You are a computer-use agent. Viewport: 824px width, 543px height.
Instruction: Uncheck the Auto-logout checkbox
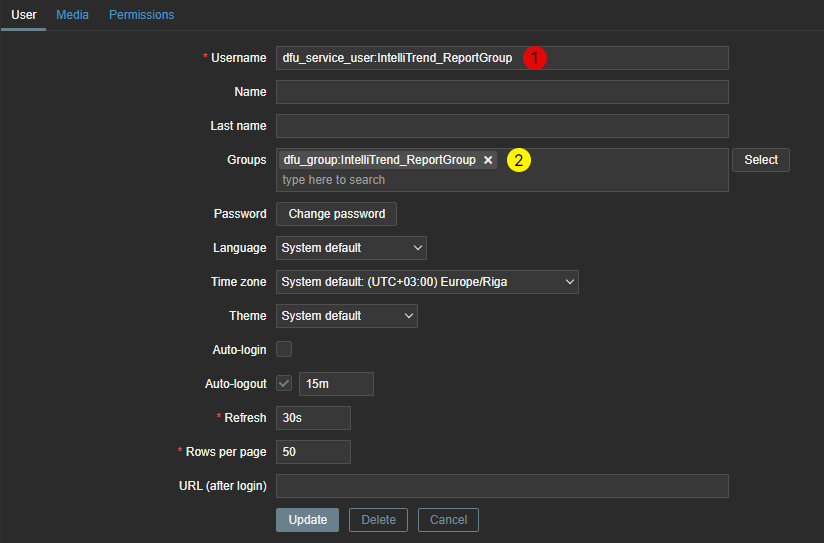(284, 383)
